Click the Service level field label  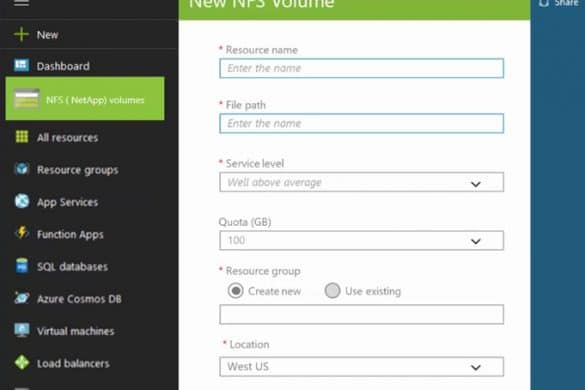pyautogui.click(x=254, y=163)
